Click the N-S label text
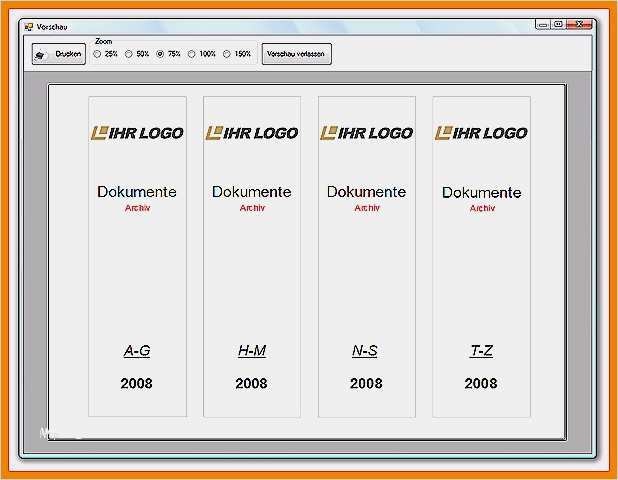Viewport: 618px width, 480px height. click(365, 351)
